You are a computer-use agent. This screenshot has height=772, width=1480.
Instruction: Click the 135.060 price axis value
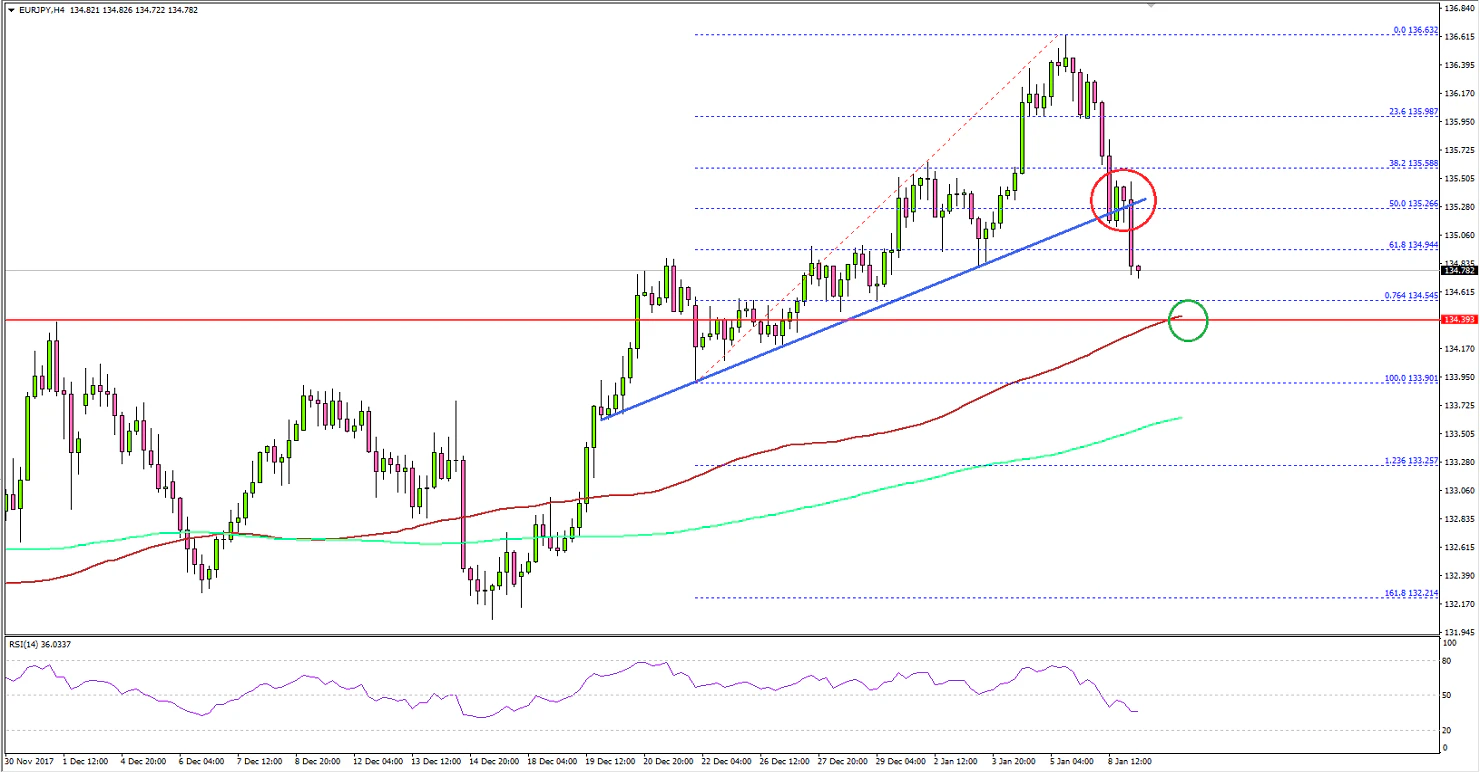[x=1458, y=235]
